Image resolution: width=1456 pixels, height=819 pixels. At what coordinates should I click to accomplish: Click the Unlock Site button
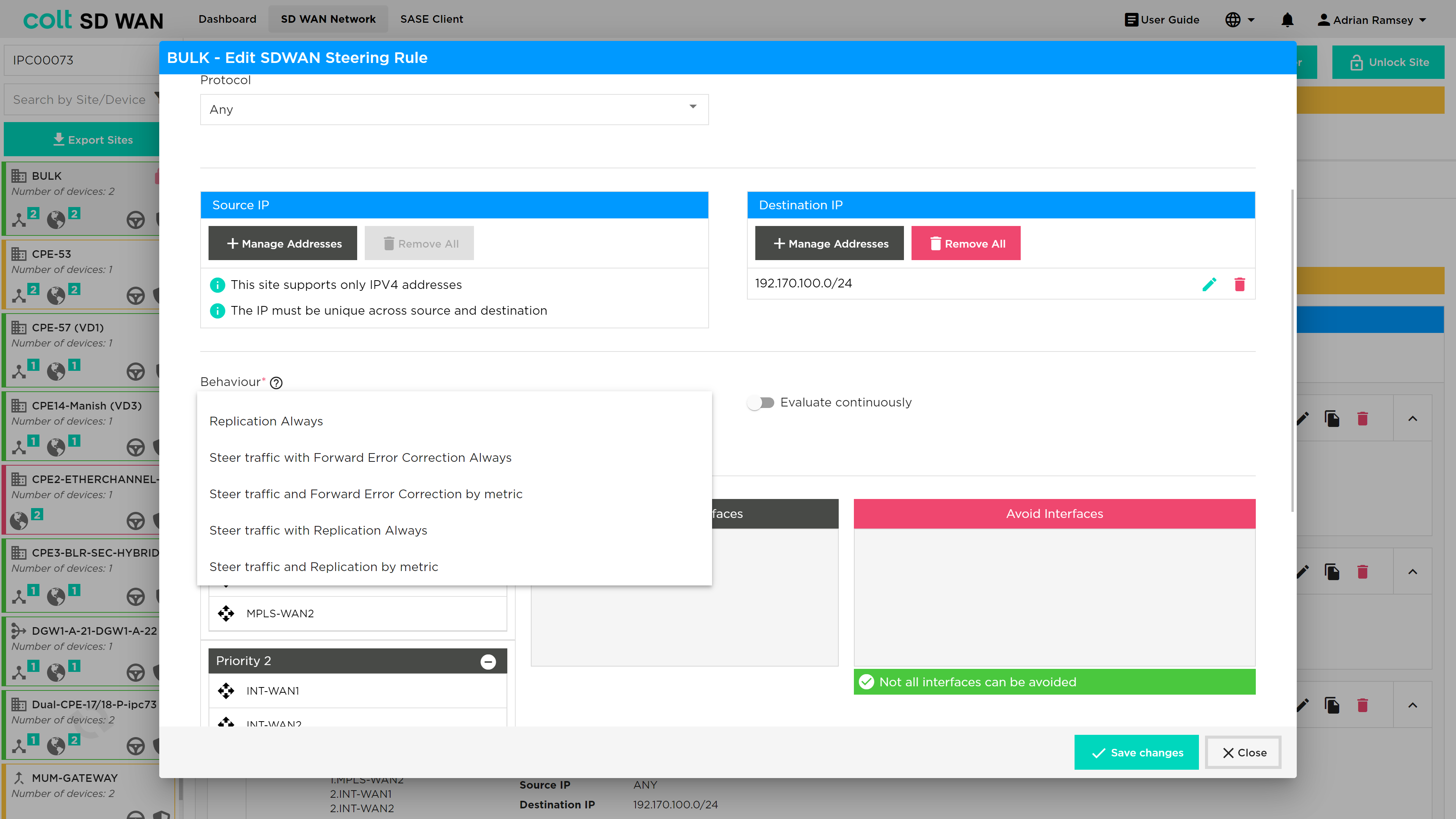pos(1388,62)
